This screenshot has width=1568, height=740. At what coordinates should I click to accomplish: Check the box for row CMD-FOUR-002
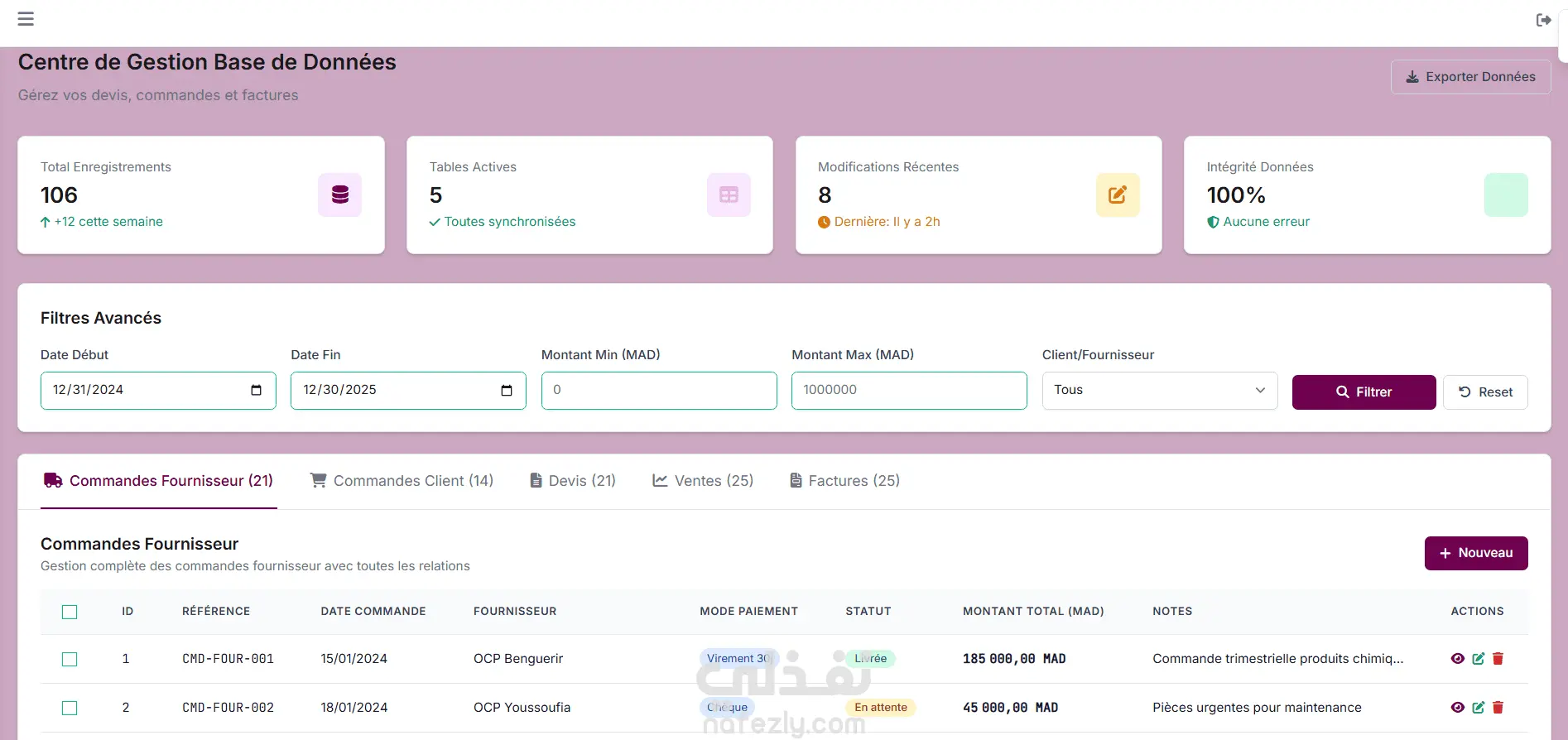pyautogui.click(x=70, y=708)
